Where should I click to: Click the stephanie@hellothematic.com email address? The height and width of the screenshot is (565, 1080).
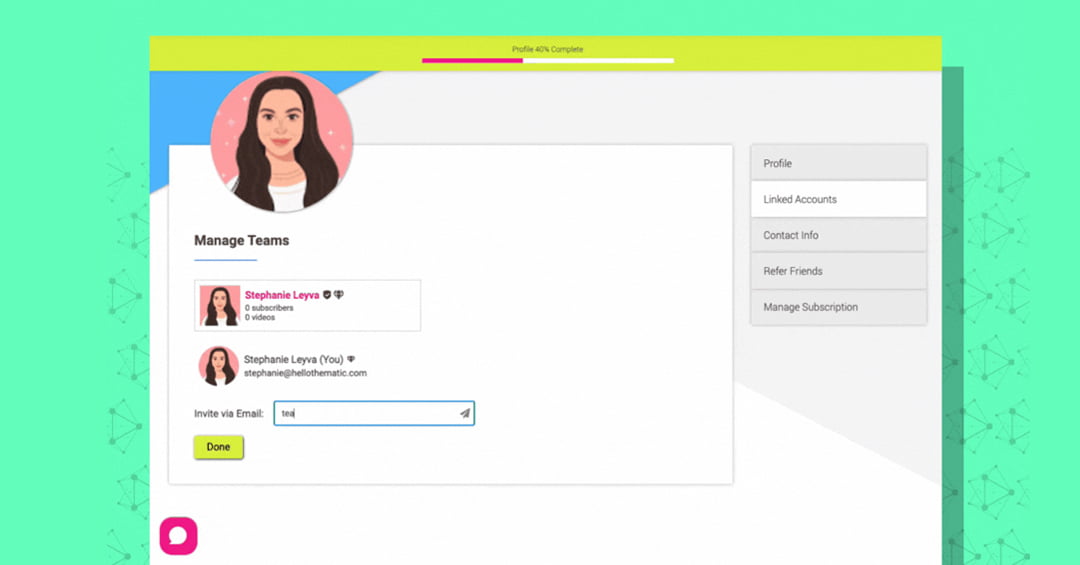coord(305,373)
